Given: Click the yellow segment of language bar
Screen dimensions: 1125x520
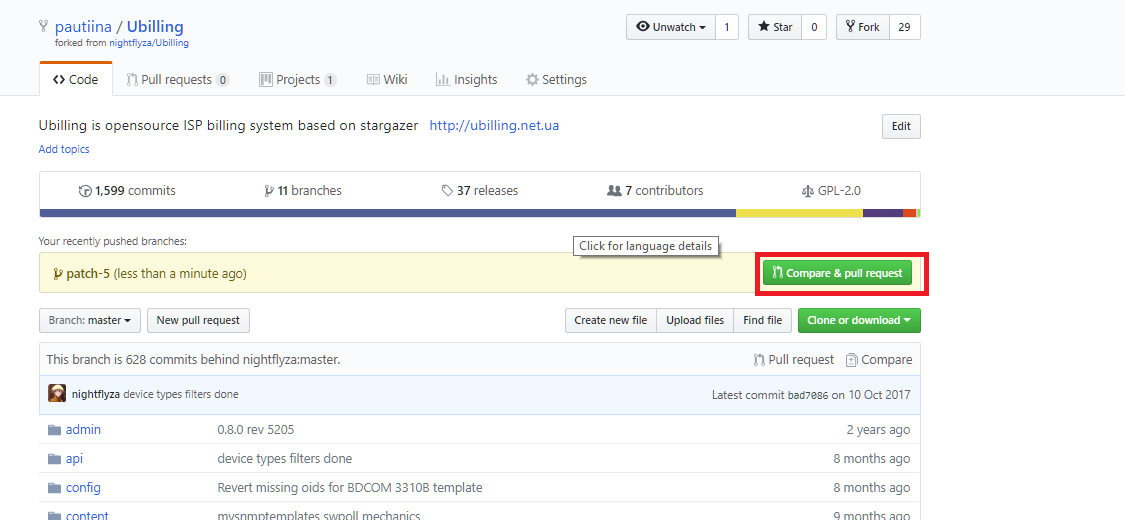Looking at the screenshot, I should [x=799, y=213].
